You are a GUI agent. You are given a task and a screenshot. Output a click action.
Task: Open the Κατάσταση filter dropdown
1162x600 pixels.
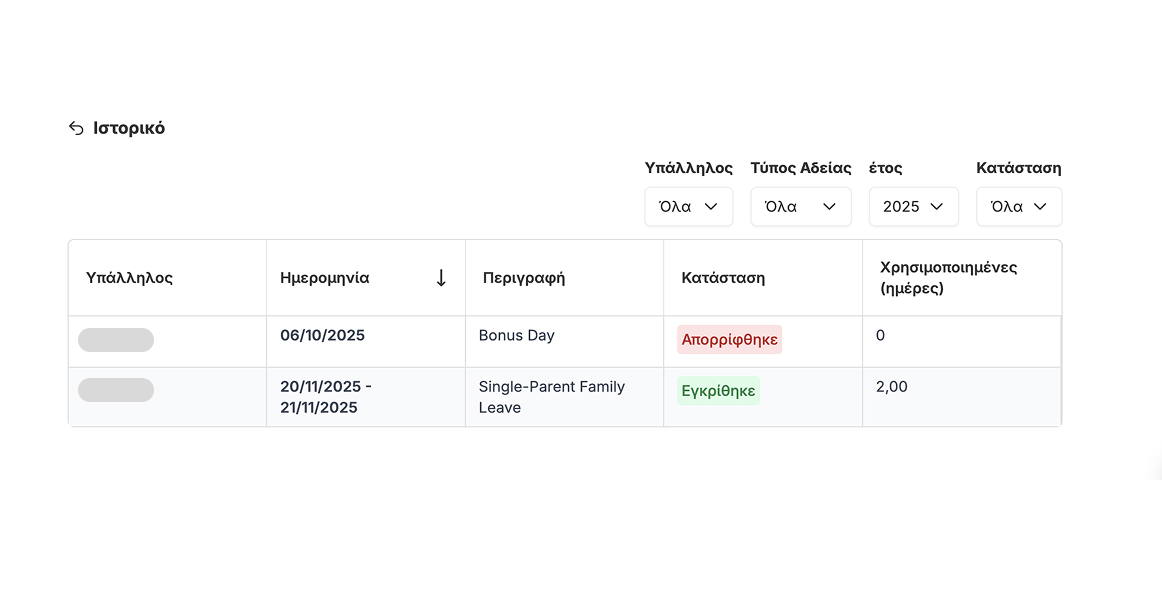(x=1018, y=207)
